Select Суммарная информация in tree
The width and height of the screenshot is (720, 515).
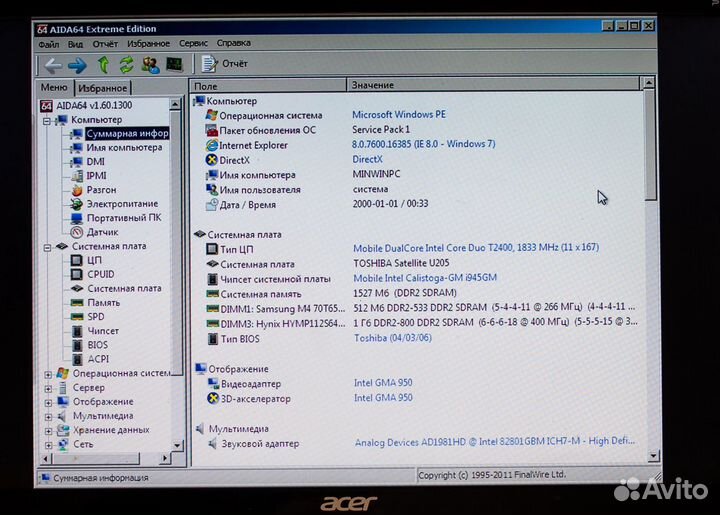tap(127, 134)
